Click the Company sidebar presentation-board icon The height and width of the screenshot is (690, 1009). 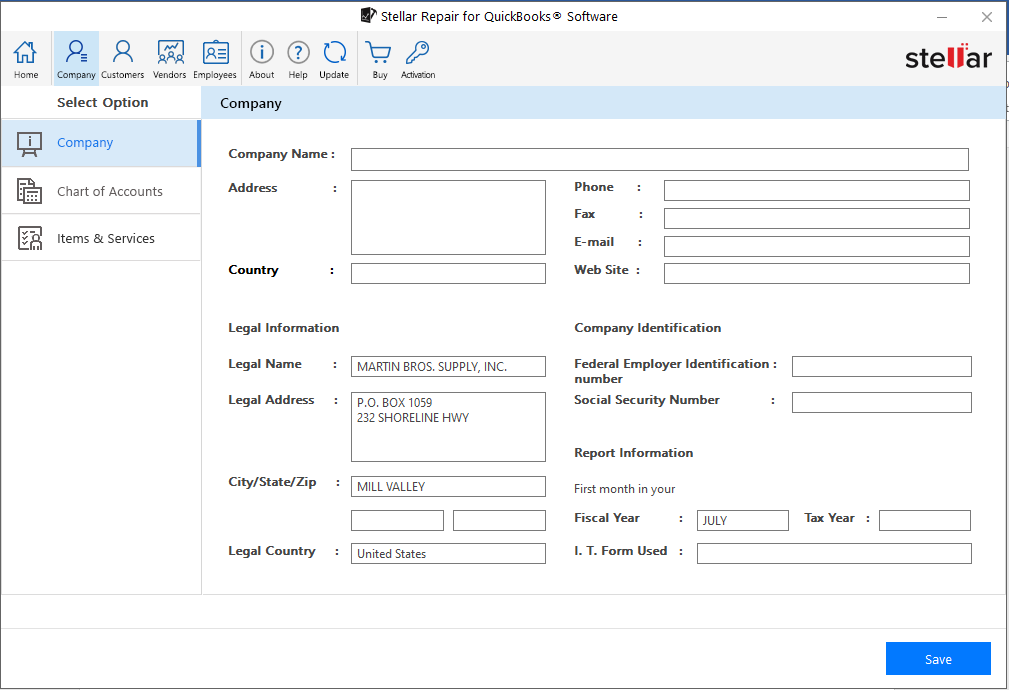(29, 144)
